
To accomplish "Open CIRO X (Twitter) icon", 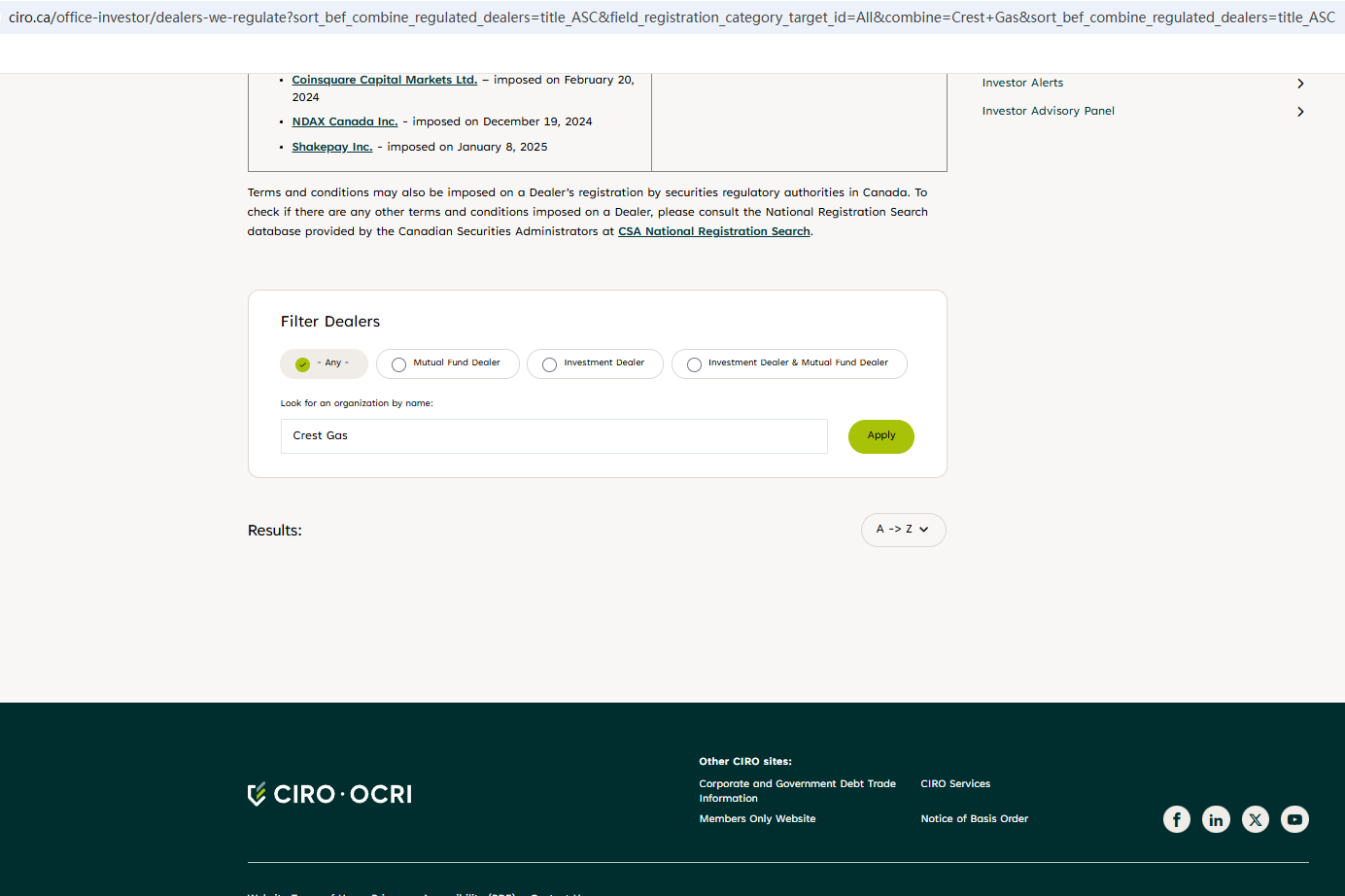I will pyautogui.click(x=1256, y=819).
